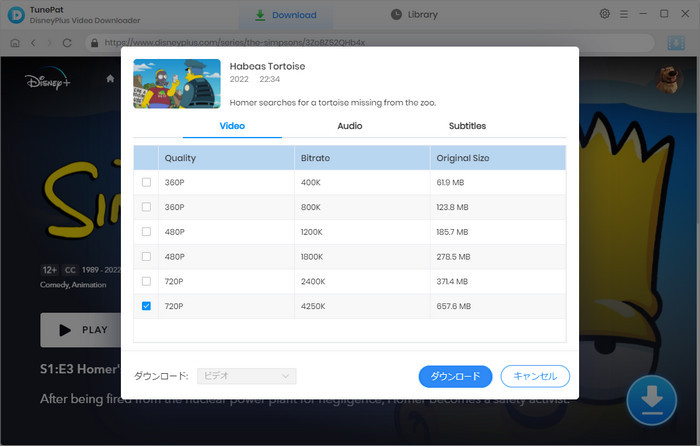Click the browser home icon
Screen dimensions: 700x446
[15, 43]
